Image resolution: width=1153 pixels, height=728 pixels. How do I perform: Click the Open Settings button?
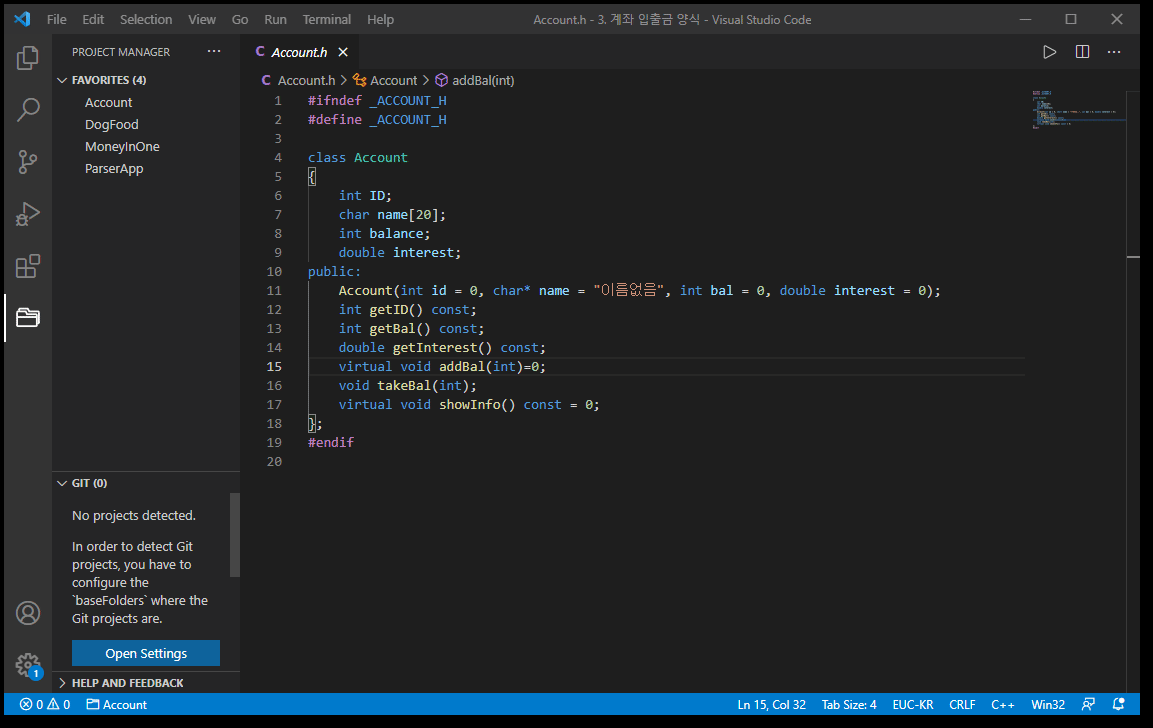(146, 653)
